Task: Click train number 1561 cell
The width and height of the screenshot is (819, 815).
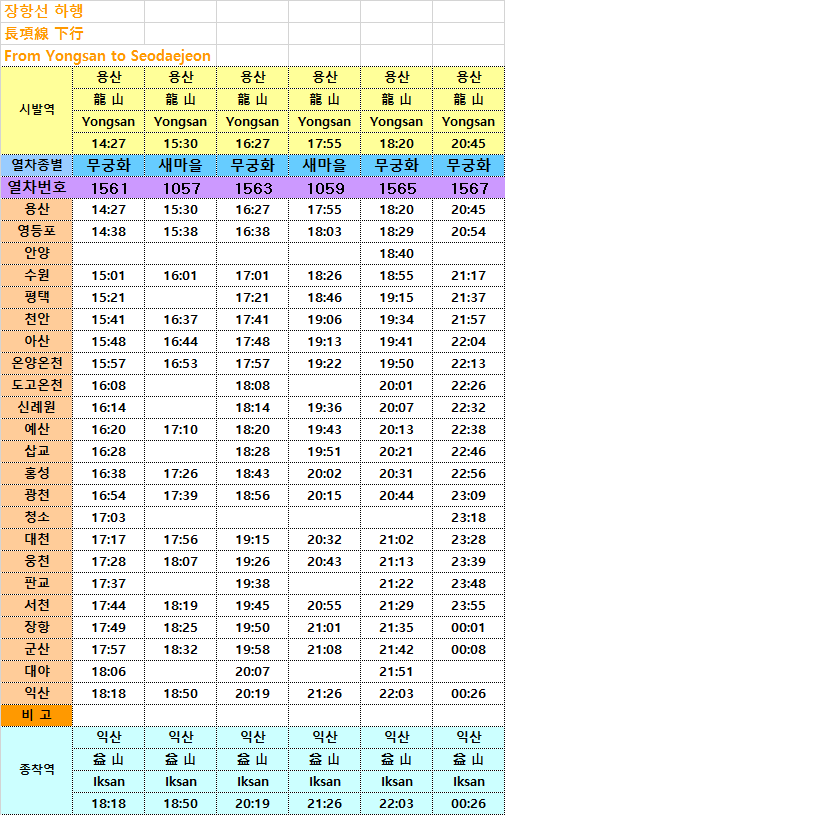Action: point(109,188)
